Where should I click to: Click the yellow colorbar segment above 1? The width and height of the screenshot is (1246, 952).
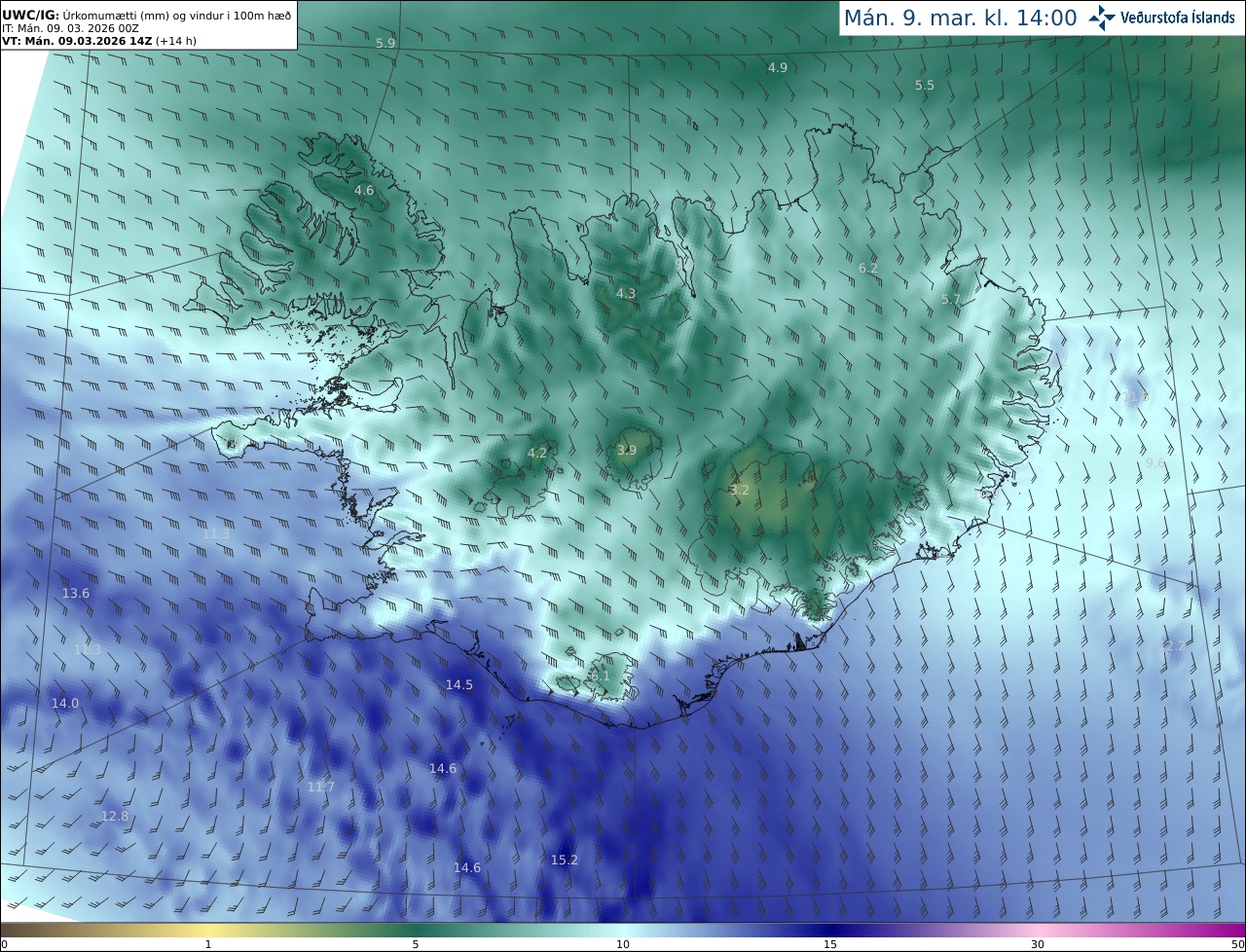pyautogui.click(x=208, y=930)
